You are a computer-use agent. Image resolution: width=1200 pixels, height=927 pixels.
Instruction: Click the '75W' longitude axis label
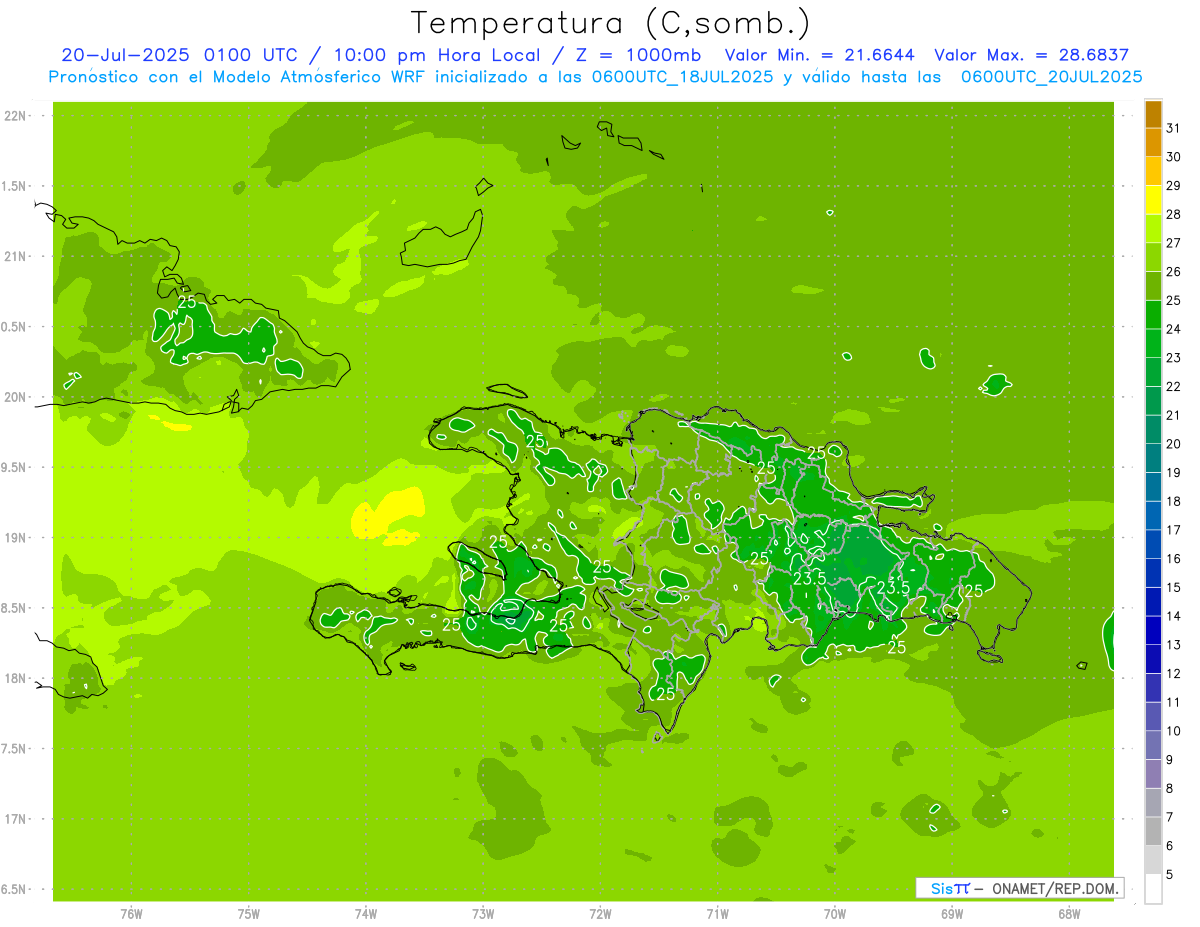click(x=248, y=913)
